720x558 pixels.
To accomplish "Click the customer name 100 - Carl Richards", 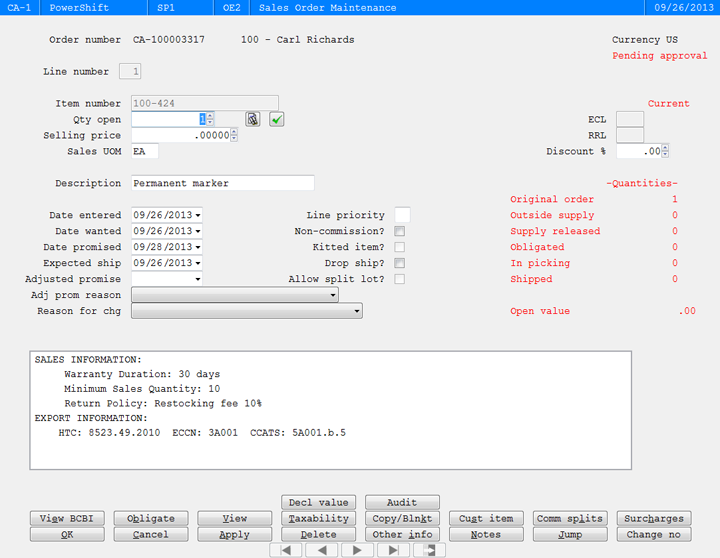I will [x=298, y=40].
